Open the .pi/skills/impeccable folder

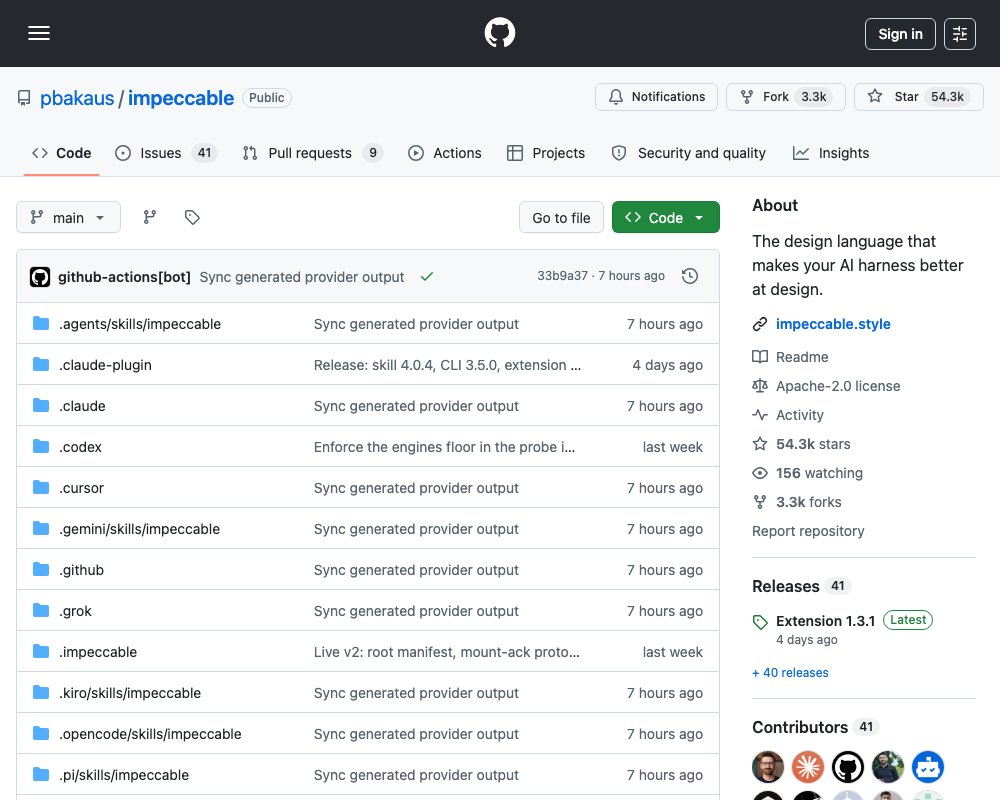124,774
